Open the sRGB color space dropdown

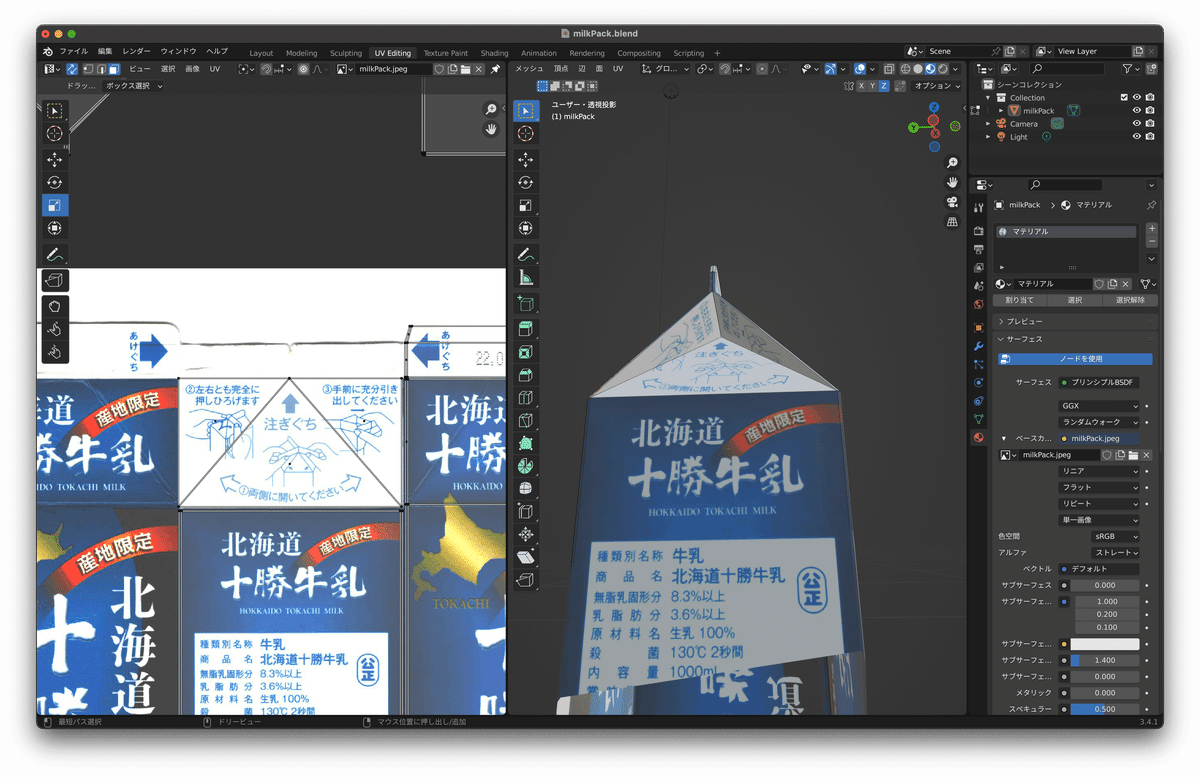(1115, 536)
